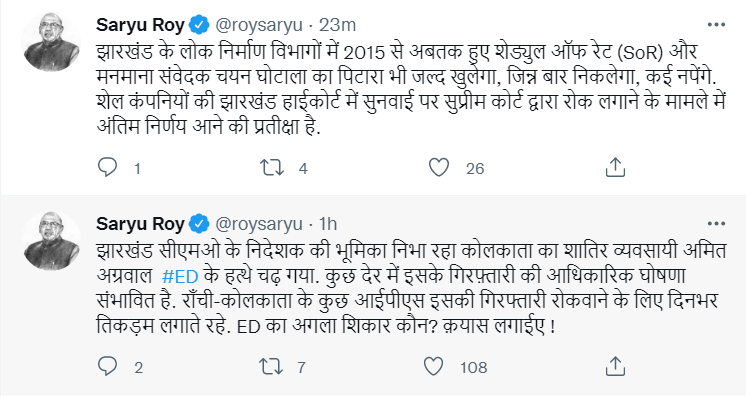The height and width of the screenshot is (396, 746).
Task: Open the 1h timestamp of second tweet
Action: 328,224
